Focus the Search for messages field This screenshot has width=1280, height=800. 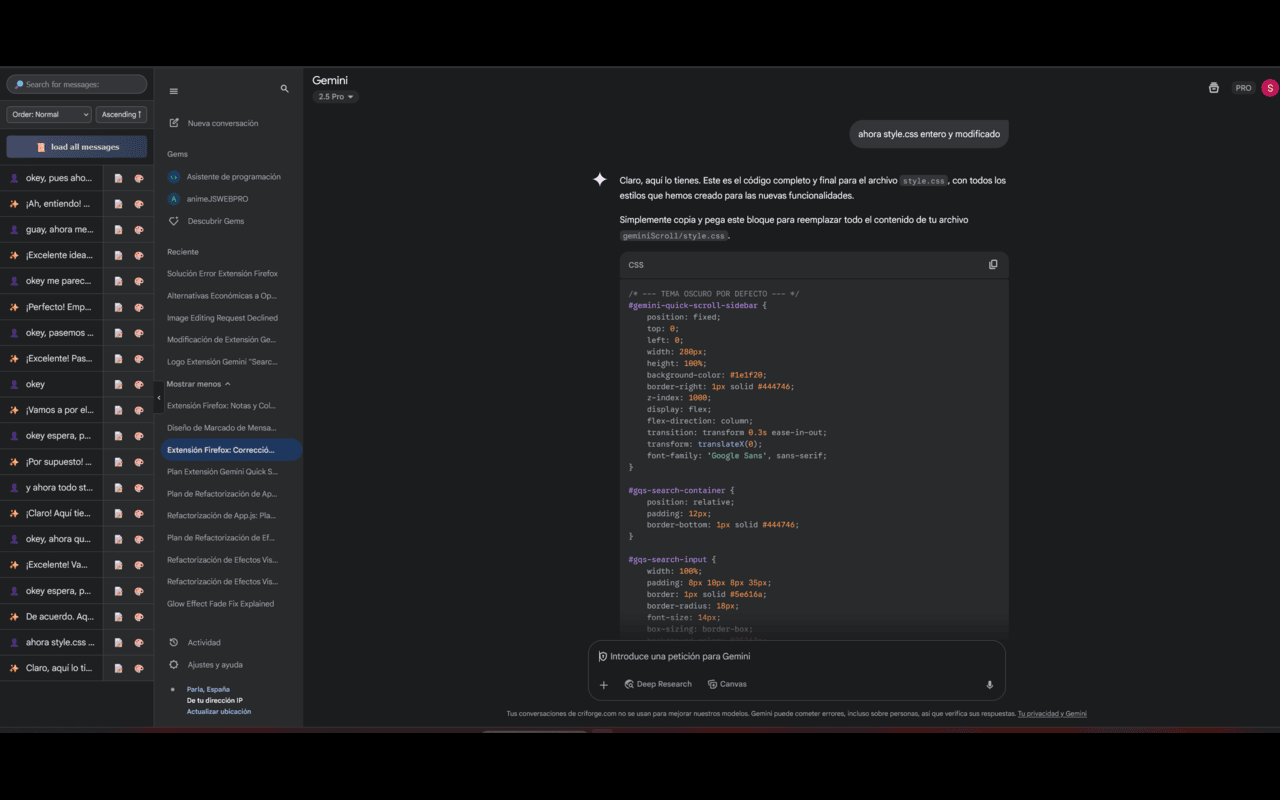click(x=77, y=85)
